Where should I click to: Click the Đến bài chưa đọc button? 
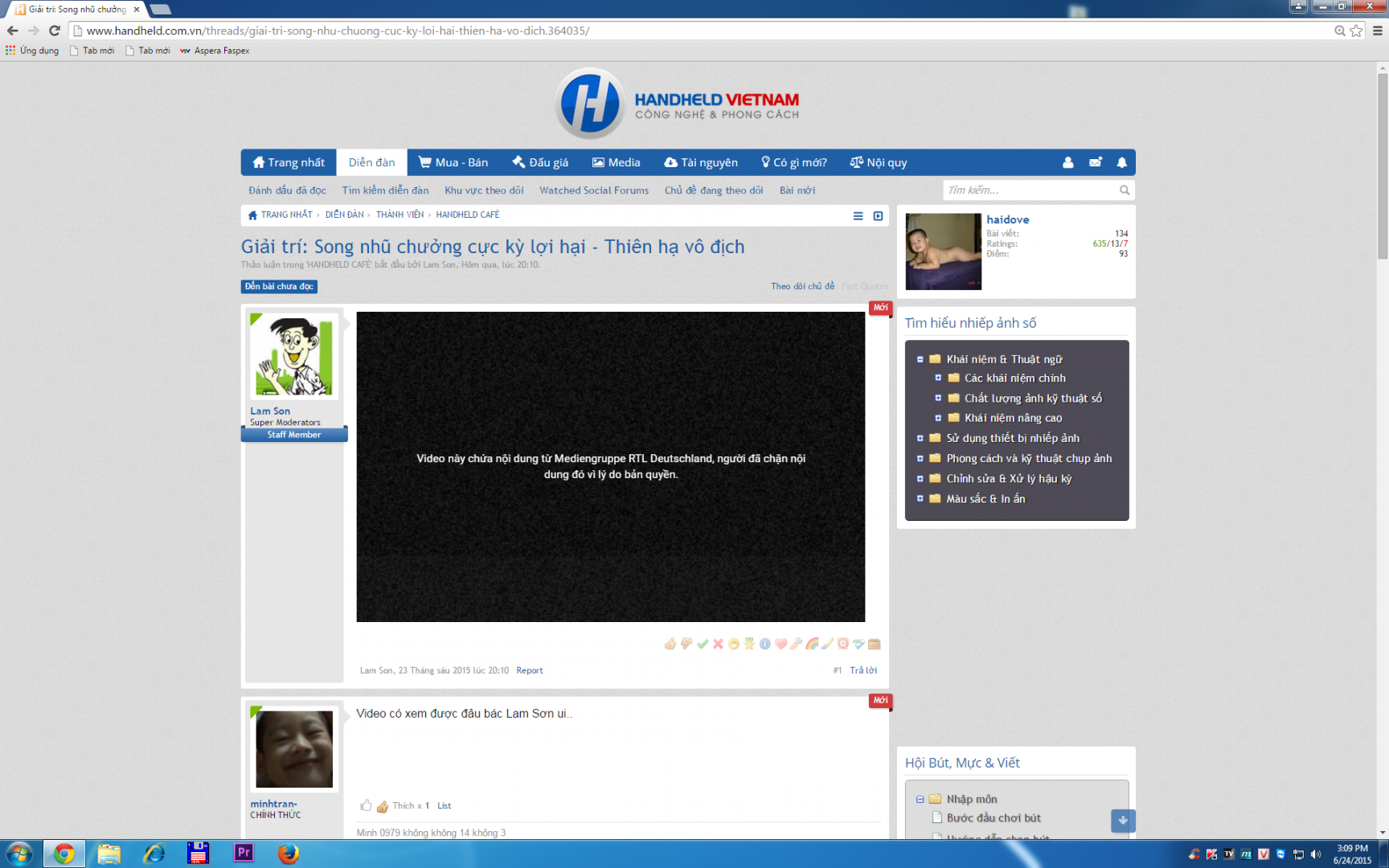pos(279,286)
